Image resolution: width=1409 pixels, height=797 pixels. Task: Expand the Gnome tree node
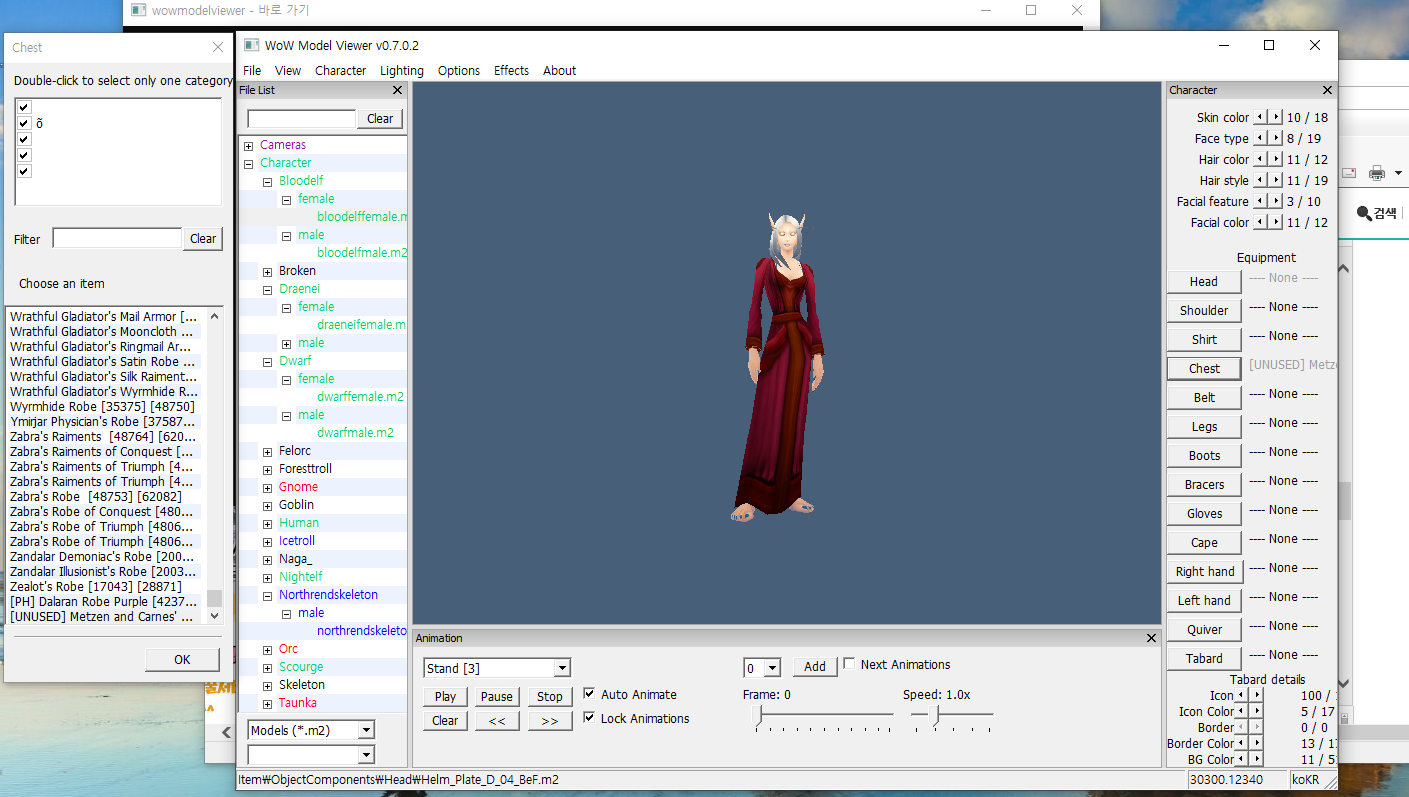click(x=267, y=488)
